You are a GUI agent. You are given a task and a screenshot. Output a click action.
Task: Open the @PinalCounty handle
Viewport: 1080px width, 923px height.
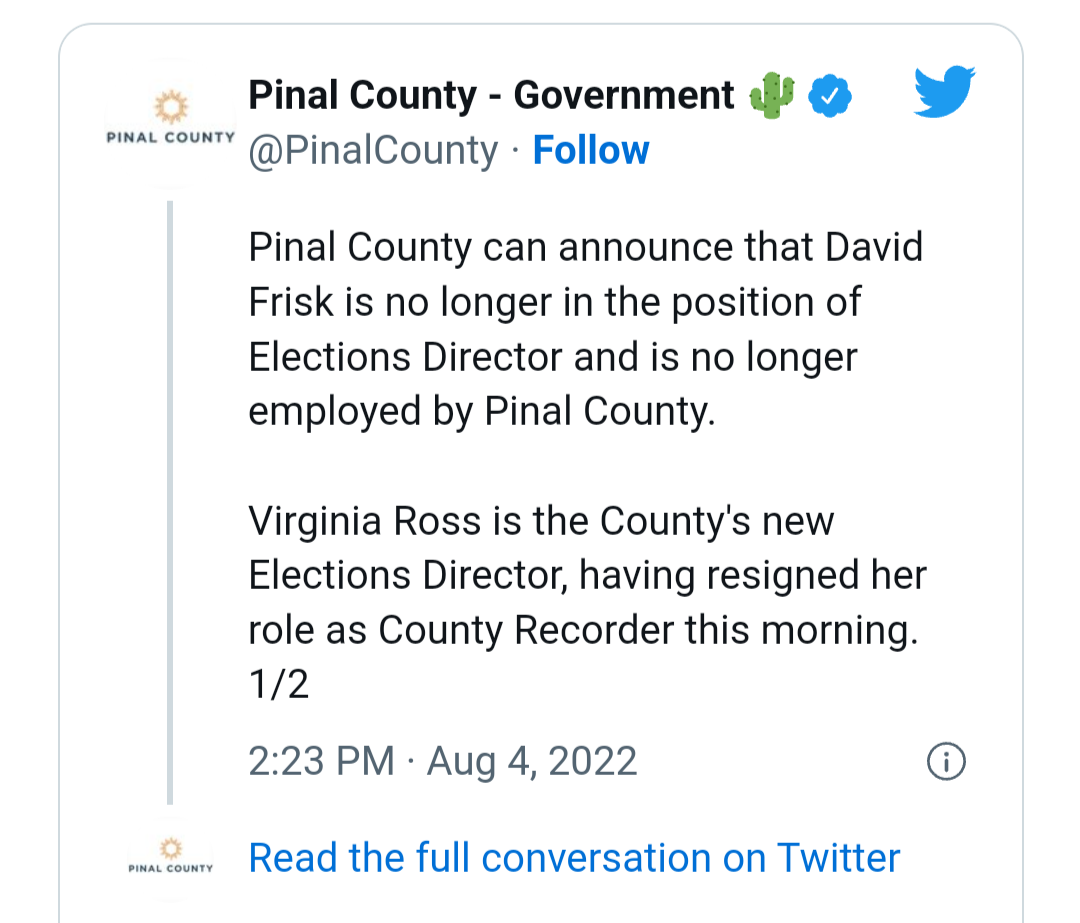pyautogui.click(x=373, y=151)
